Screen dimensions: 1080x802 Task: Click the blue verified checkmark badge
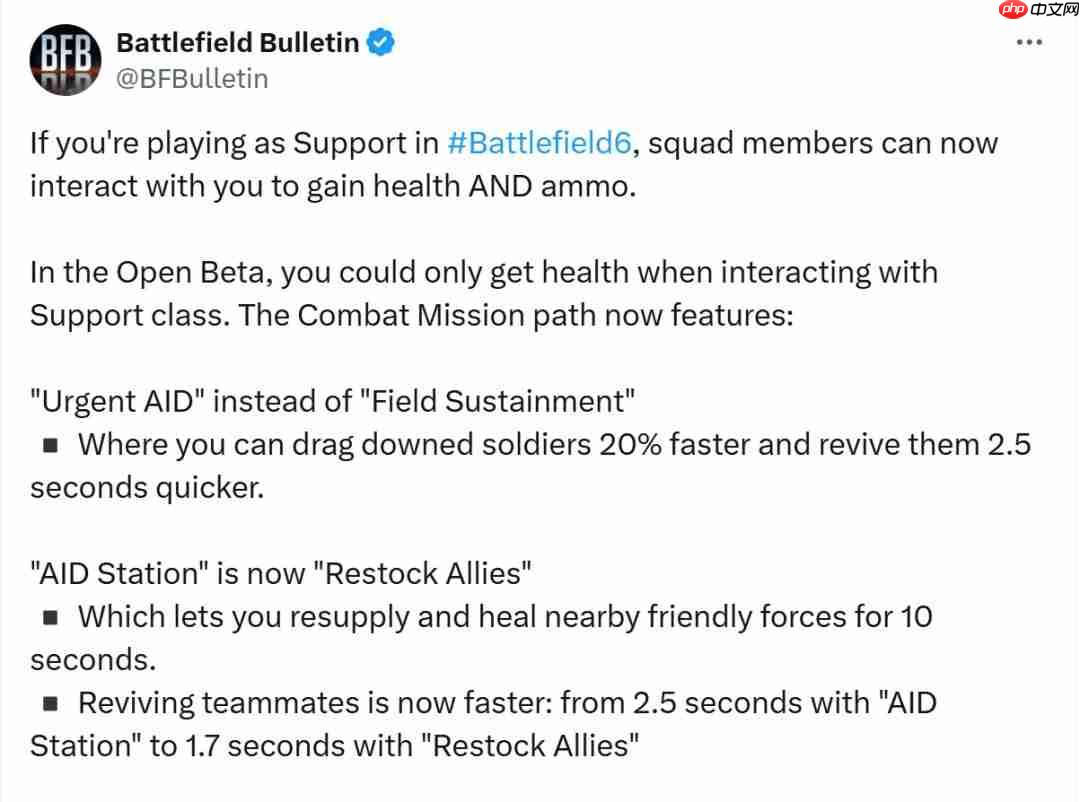[x=383, y=43]
